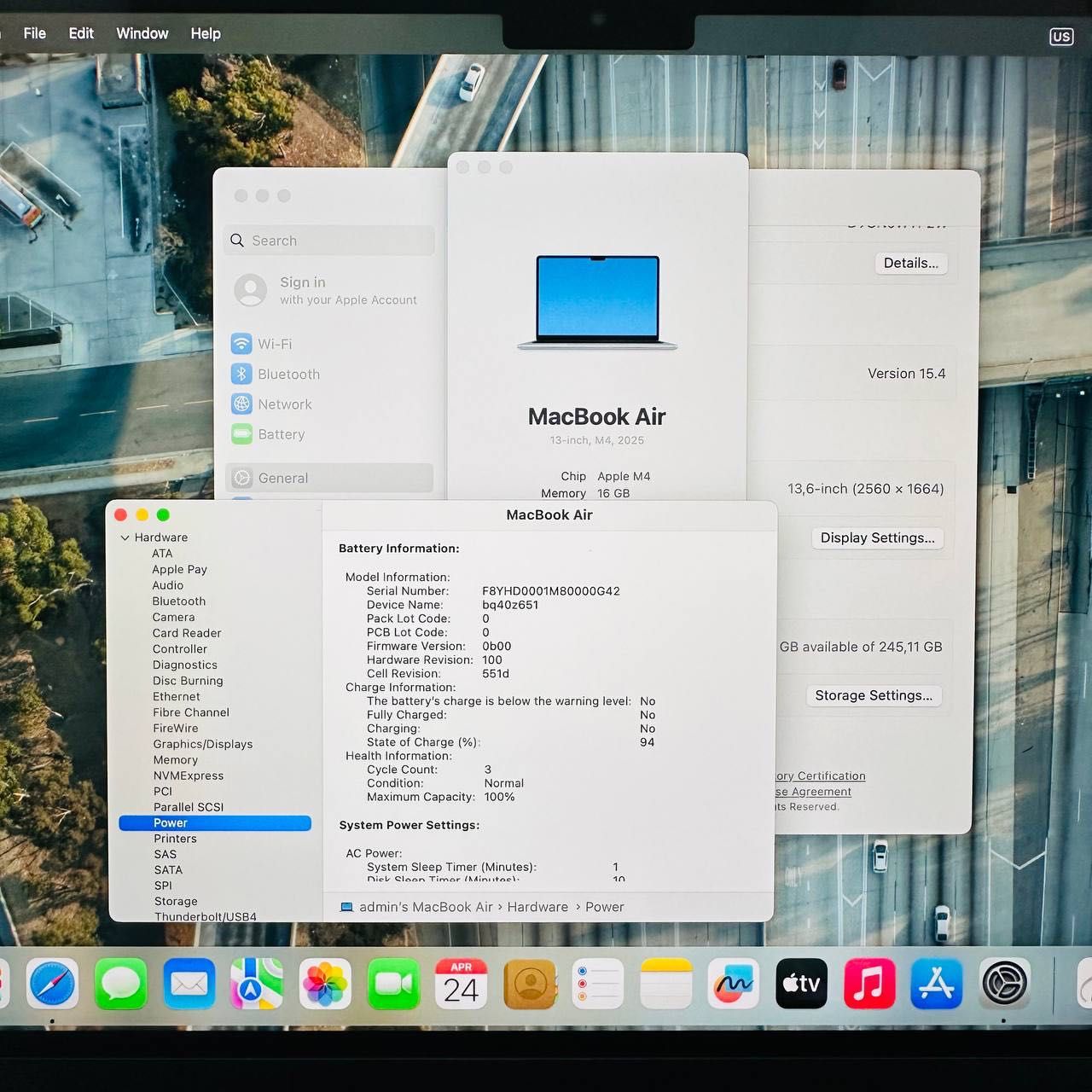The height and width of the screenshot is (1092, 1092).
Task: Select Storage in Hardware list
Action: [x=176, y=901]
